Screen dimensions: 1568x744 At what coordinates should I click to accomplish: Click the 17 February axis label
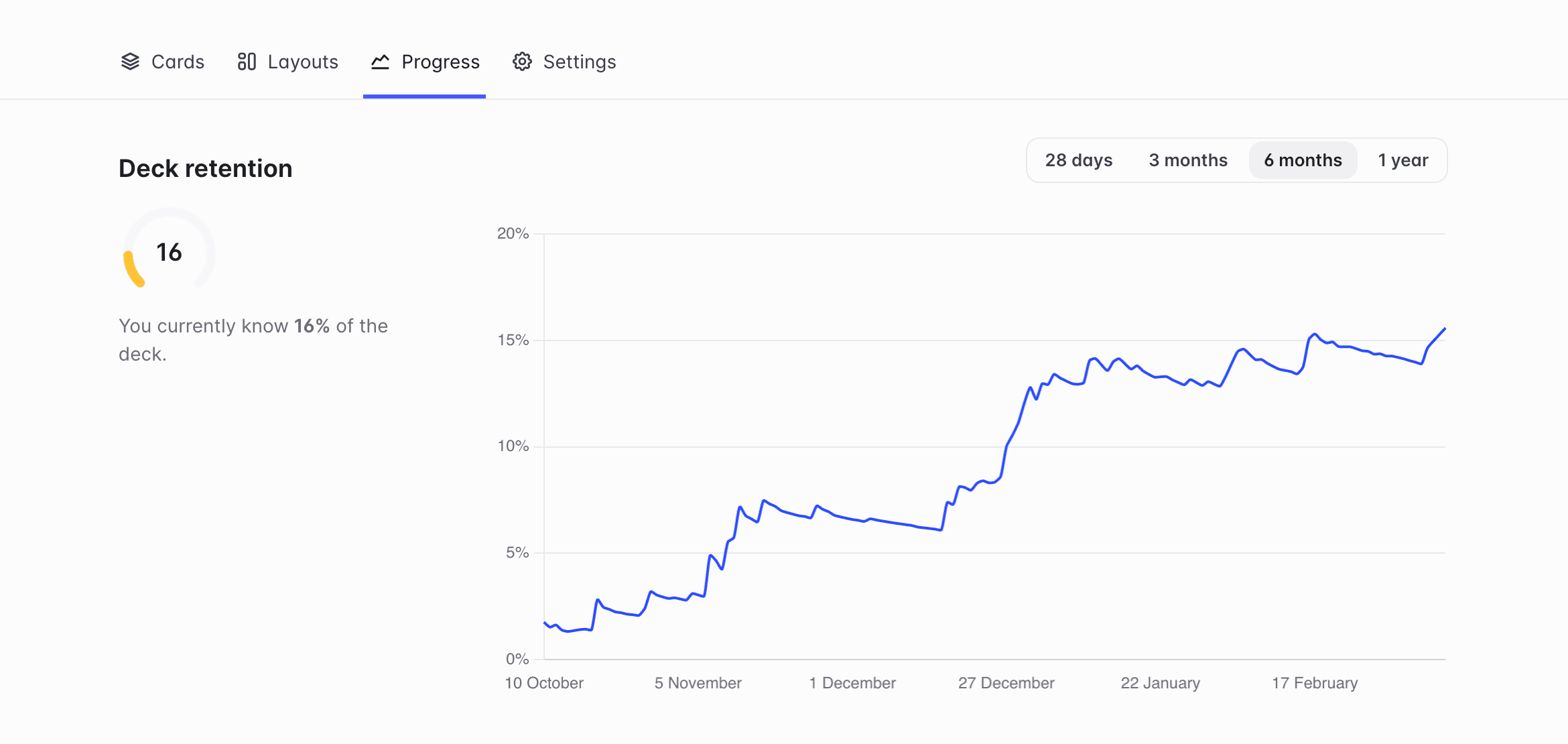point(1315,683)
